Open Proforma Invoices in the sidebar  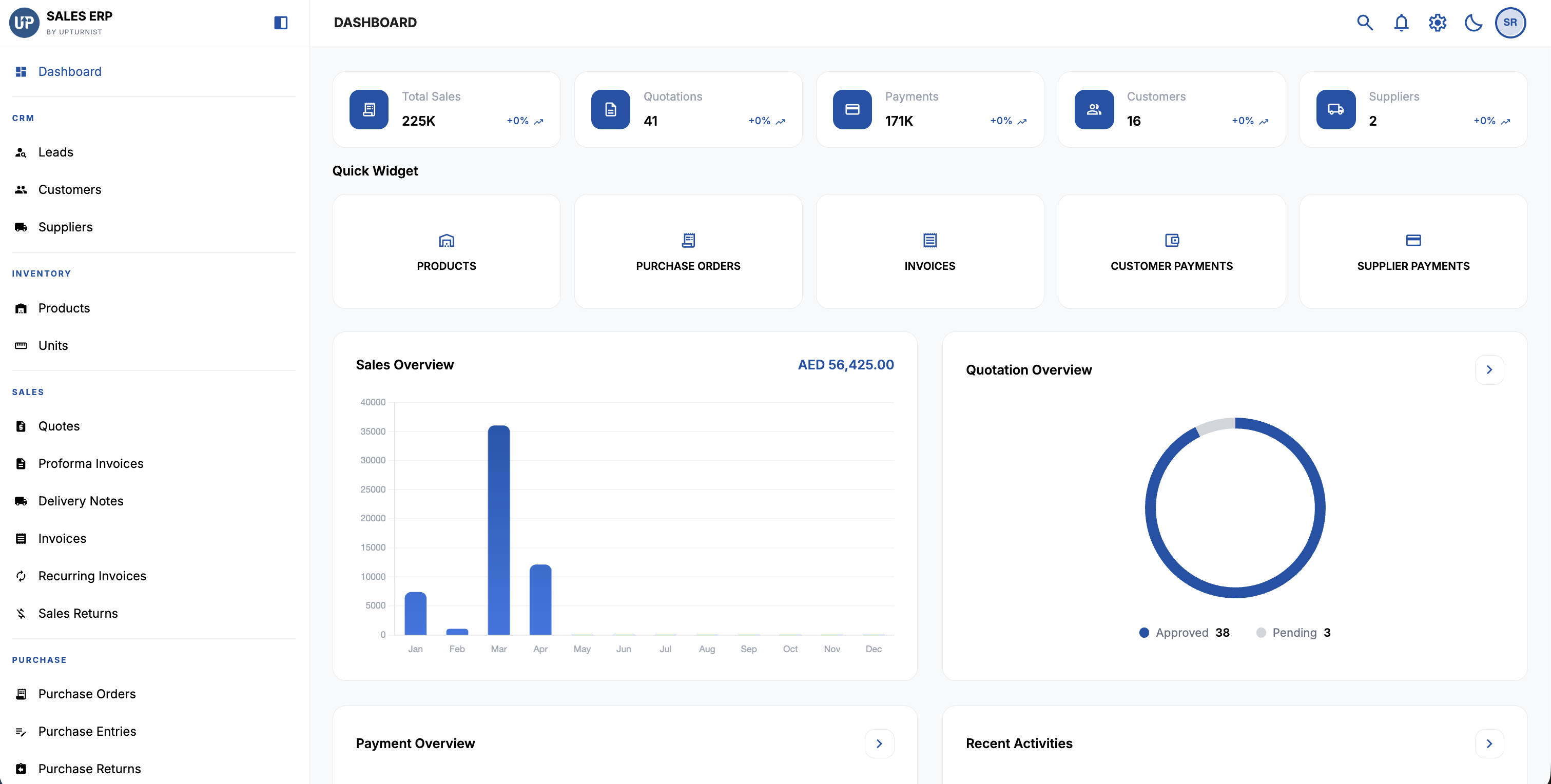[x=153, y=464]
